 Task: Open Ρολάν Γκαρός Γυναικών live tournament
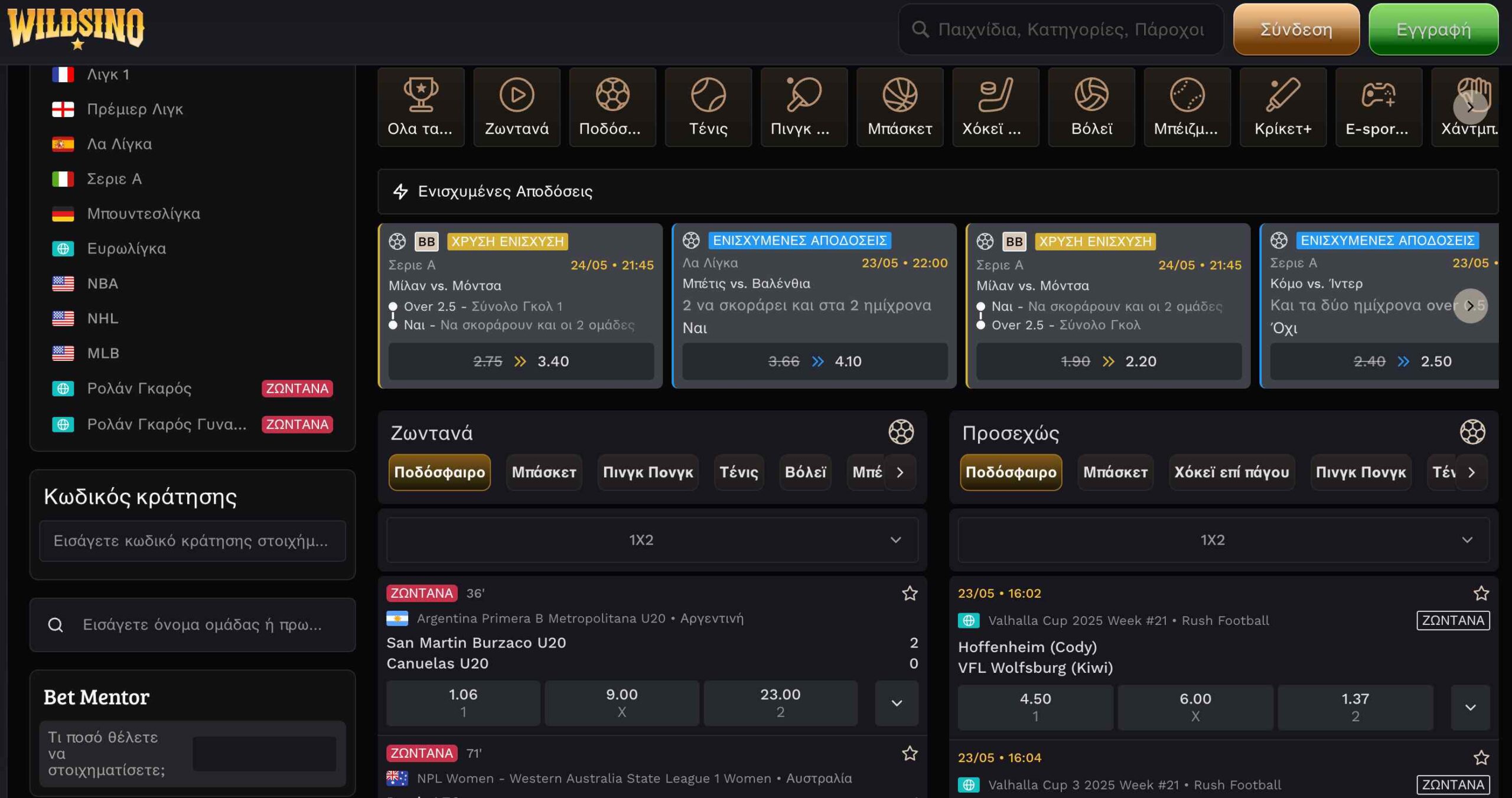click(x=192, y=424)
